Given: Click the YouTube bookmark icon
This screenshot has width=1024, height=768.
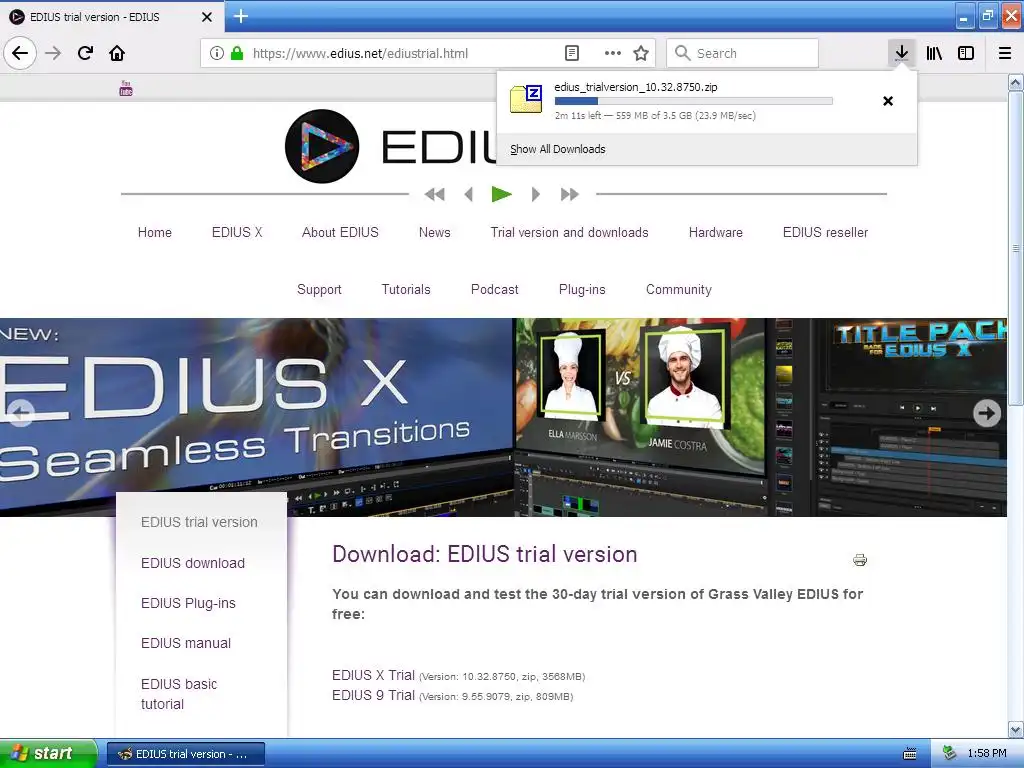Looking at the screenshot, I should 126,88.
